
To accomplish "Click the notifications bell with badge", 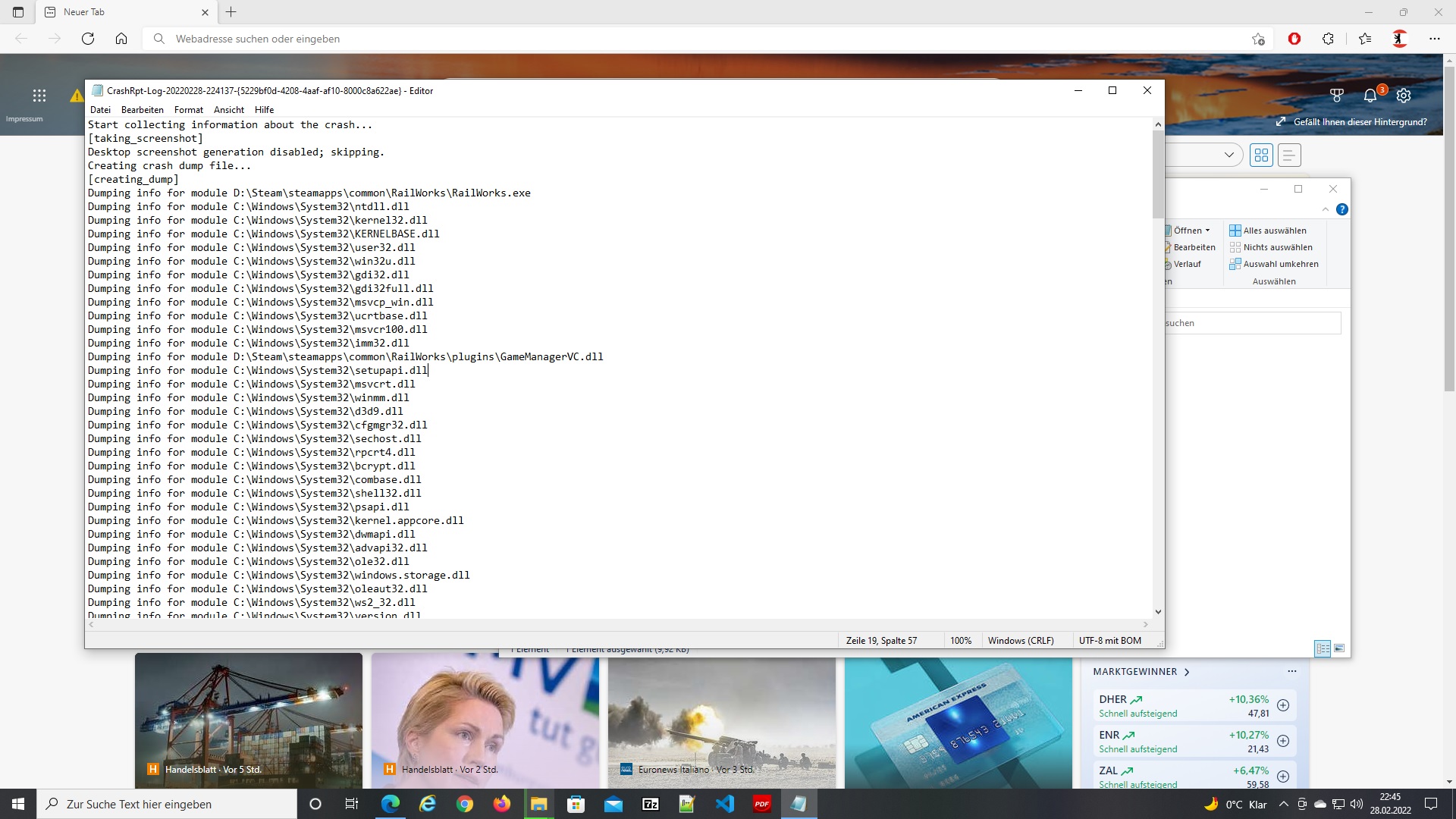I will coord(1370,96).
